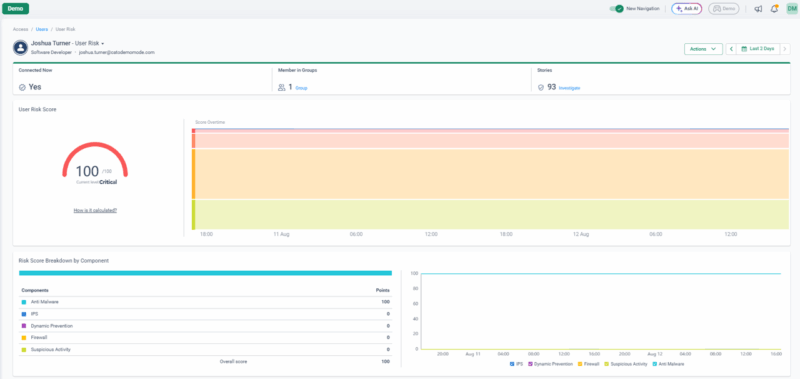
Task: Open the Investigate stories link
Action: click(569, 88)
